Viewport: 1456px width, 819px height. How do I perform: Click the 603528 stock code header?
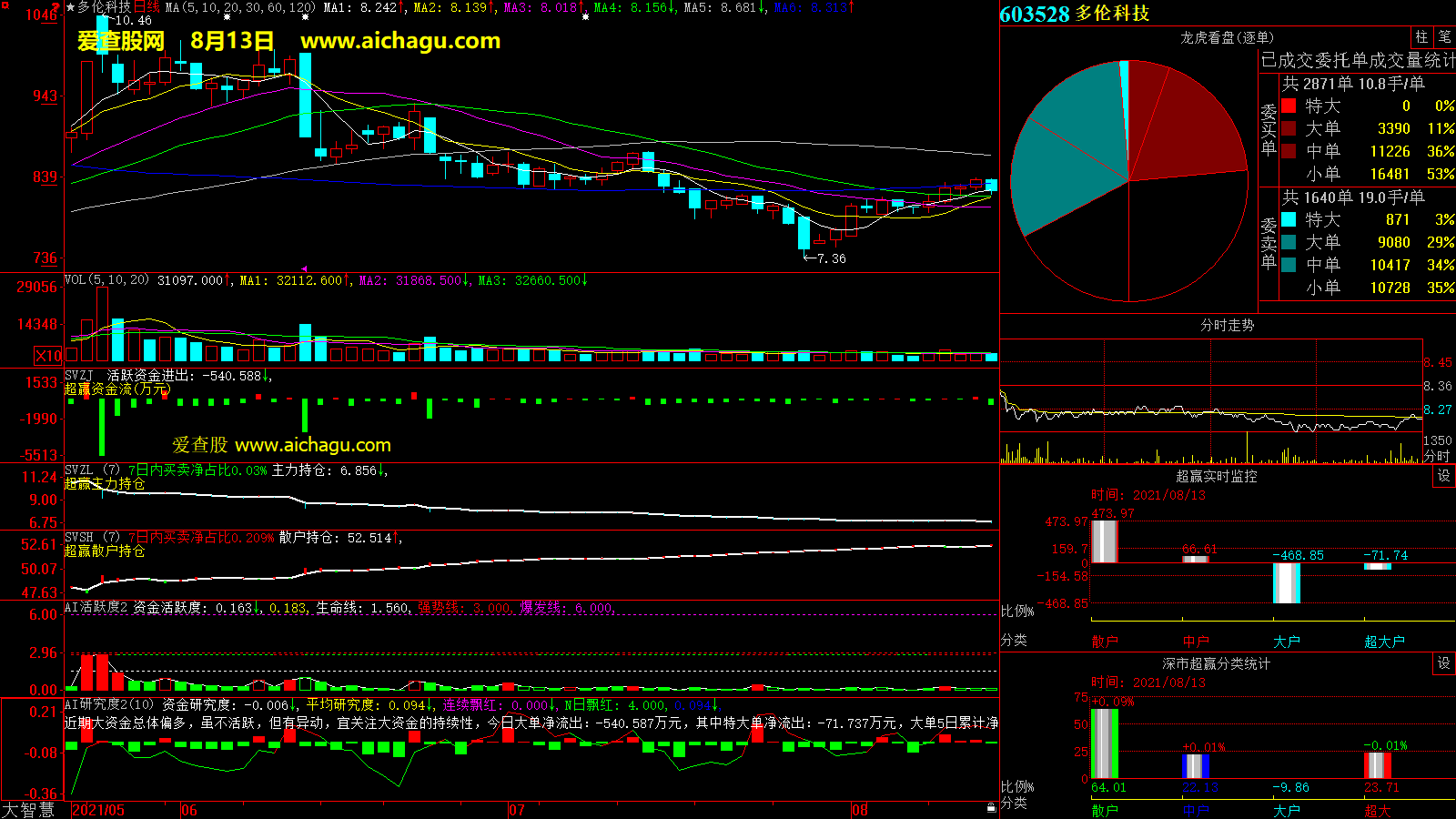pos(1034,14)
